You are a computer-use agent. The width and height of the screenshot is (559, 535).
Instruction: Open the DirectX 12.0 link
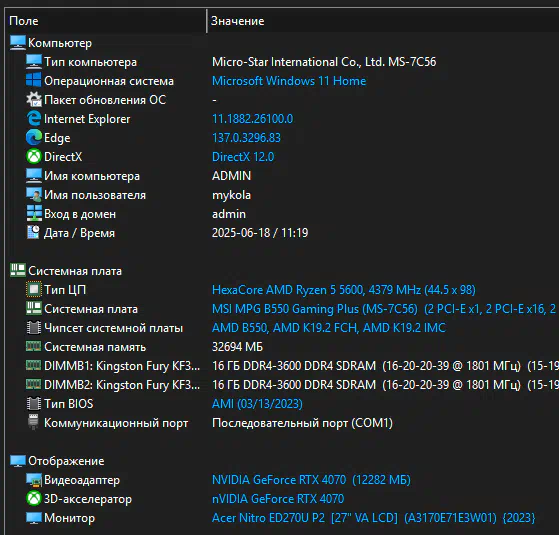pos(243,157)
